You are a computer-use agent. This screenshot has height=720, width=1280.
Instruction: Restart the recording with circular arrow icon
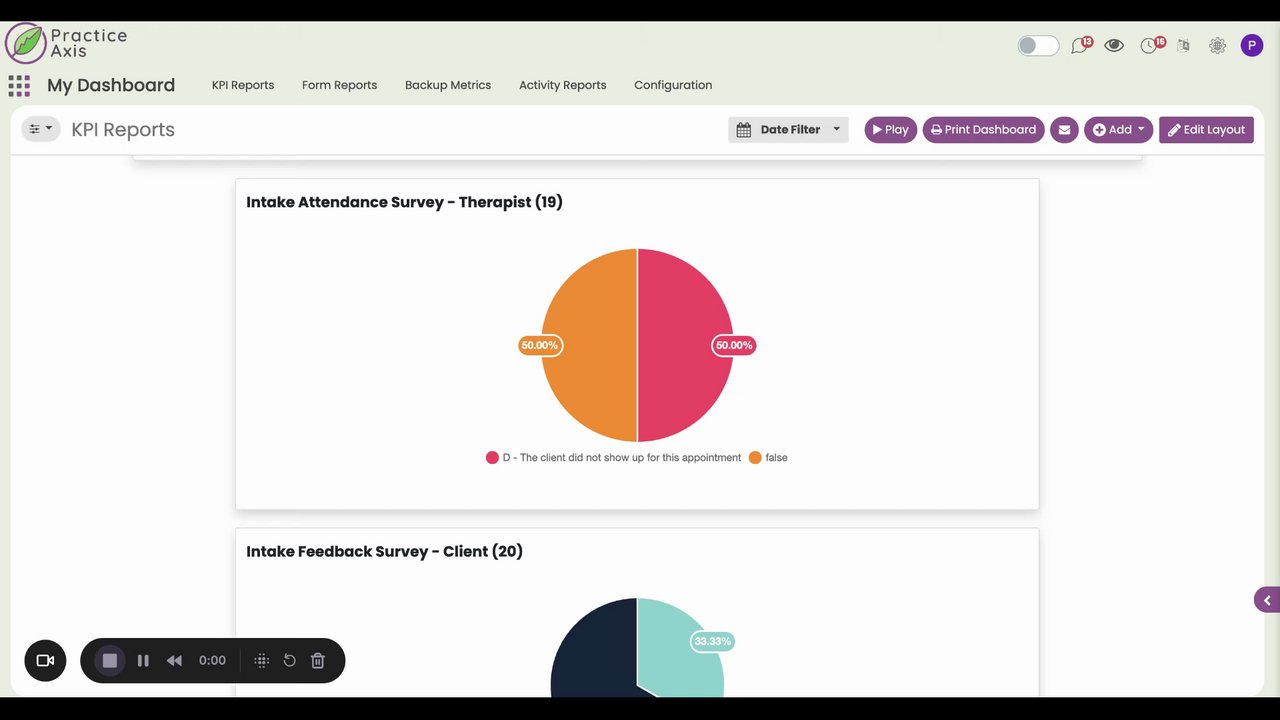coord(289,660)
